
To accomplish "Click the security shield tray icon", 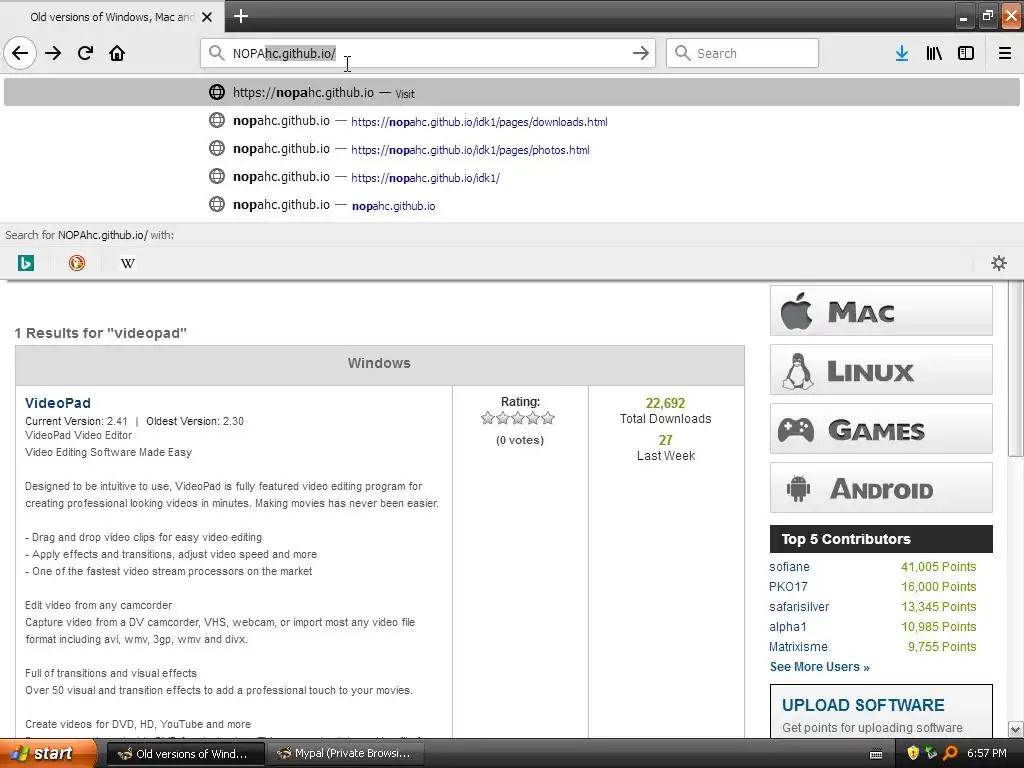I will pyautogui.click(x=913, y=754).
